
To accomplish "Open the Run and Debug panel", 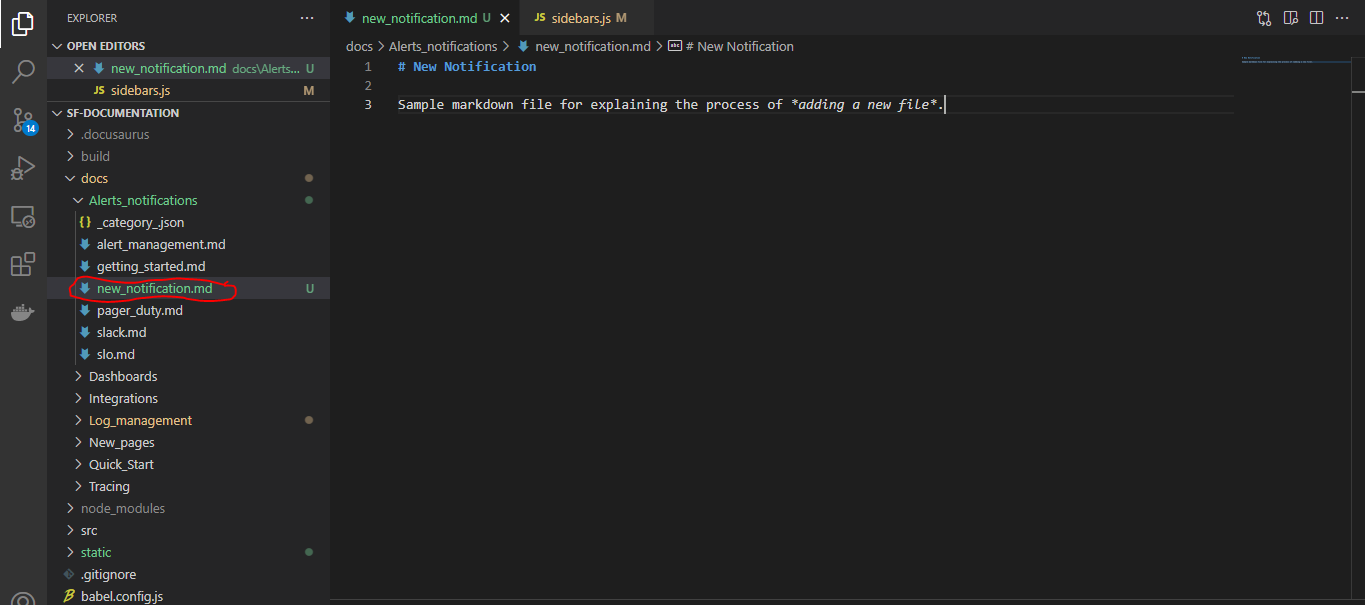I will (x=22, y=167).
